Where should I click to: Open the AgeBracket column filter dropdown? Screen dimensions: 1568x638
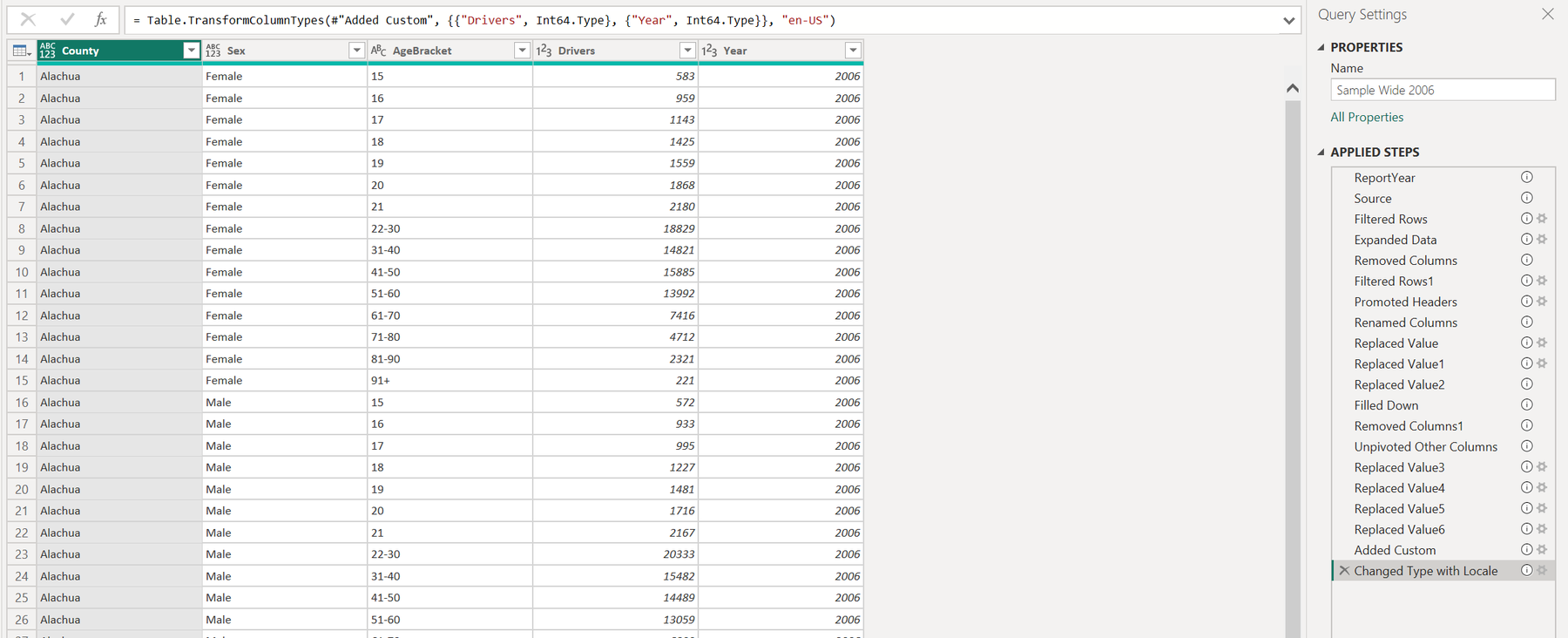tap(522, 51)
